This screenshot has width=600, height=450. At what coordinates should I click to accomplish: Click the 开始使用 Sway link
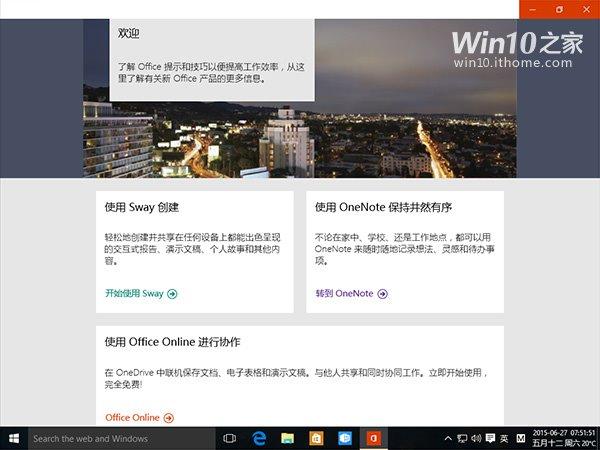pos(134,293)
